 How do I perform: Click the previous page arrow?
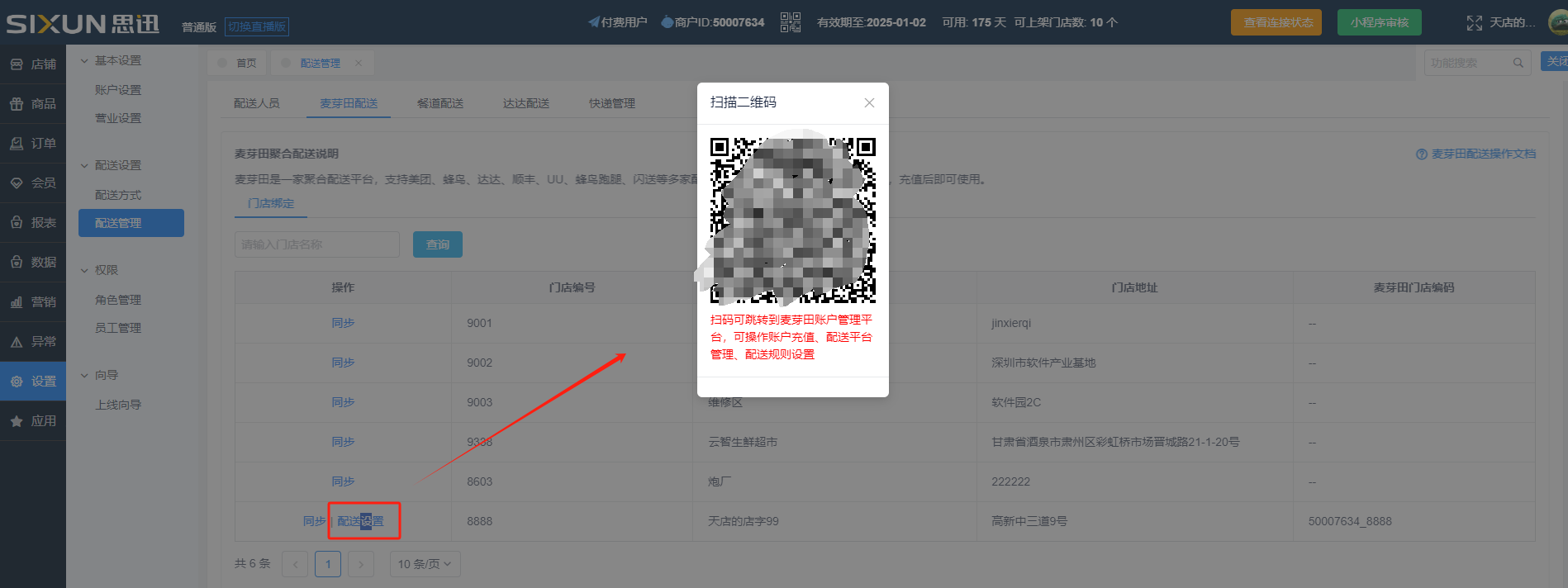295,564
